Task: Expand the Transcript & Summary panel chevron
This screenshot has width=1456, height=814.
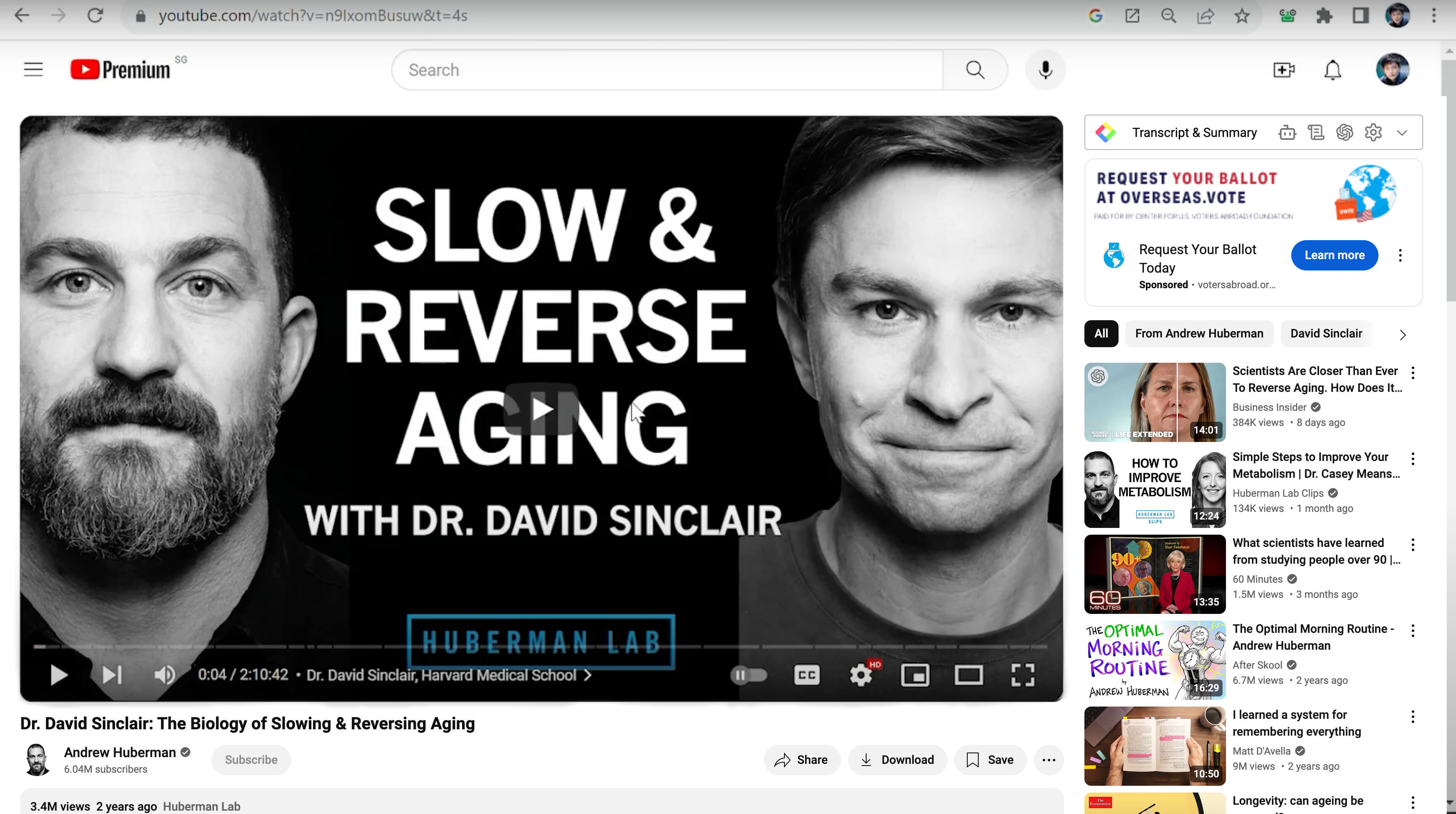Action: click(1402, 133)
